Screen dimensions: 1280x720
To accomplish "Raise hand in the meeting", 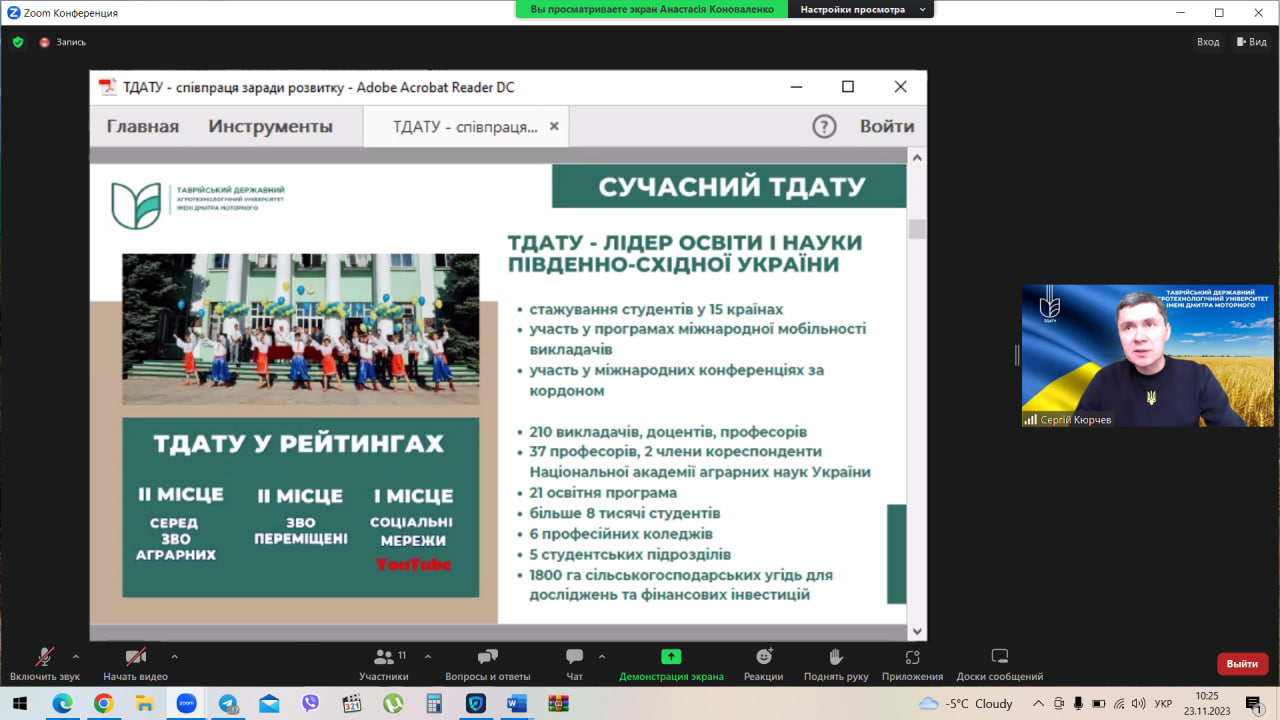I will pos(836,657).
